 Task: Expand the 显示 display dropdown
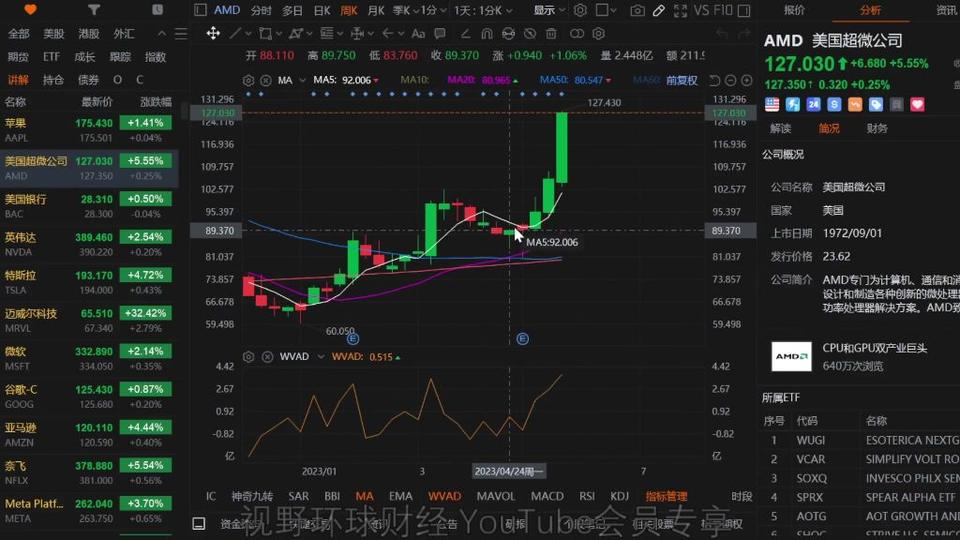pyautogui.click(x=549, y=10)
